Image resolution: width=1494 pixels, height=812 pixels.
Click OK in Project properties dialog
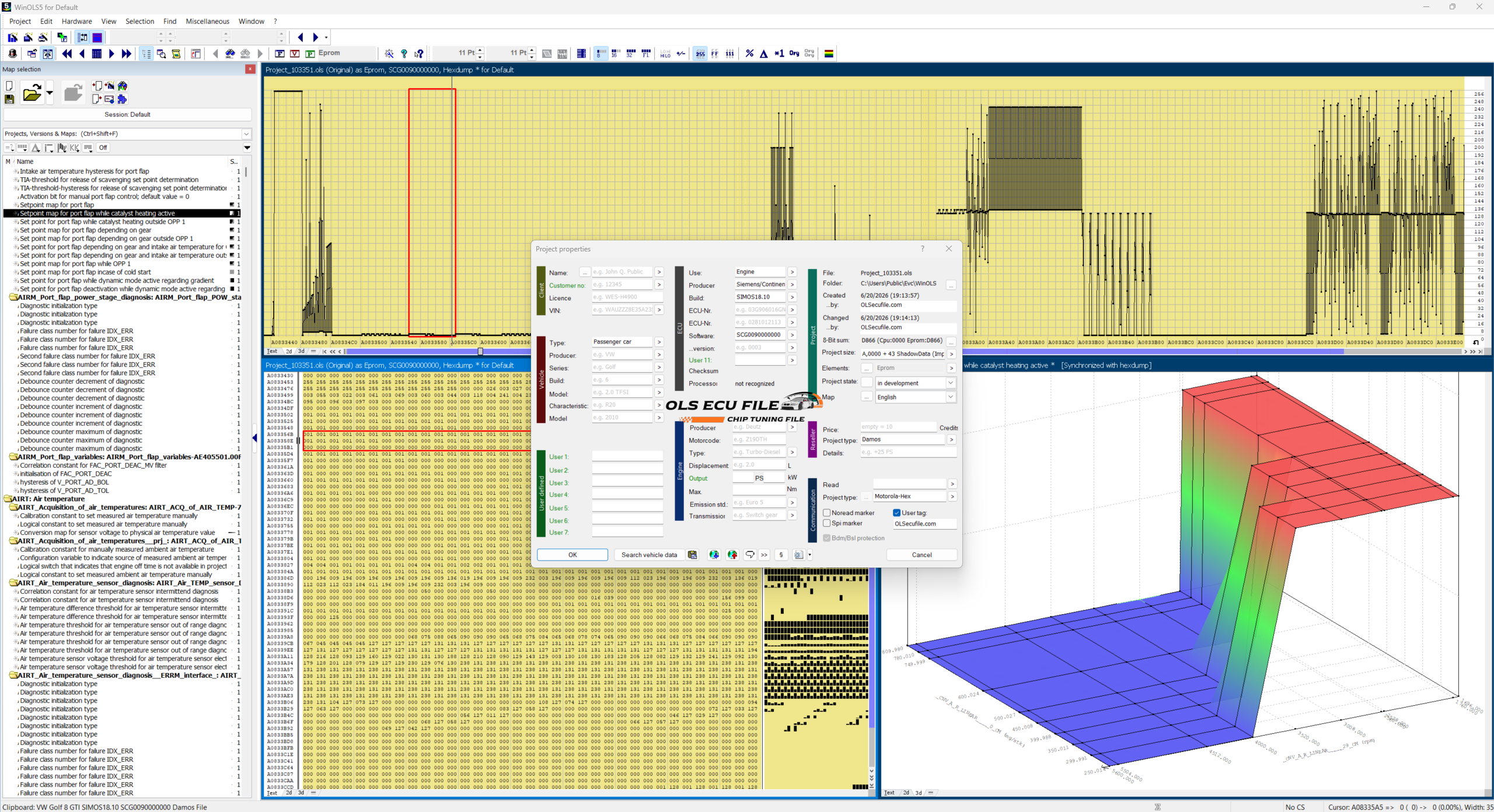click(573, 555)
